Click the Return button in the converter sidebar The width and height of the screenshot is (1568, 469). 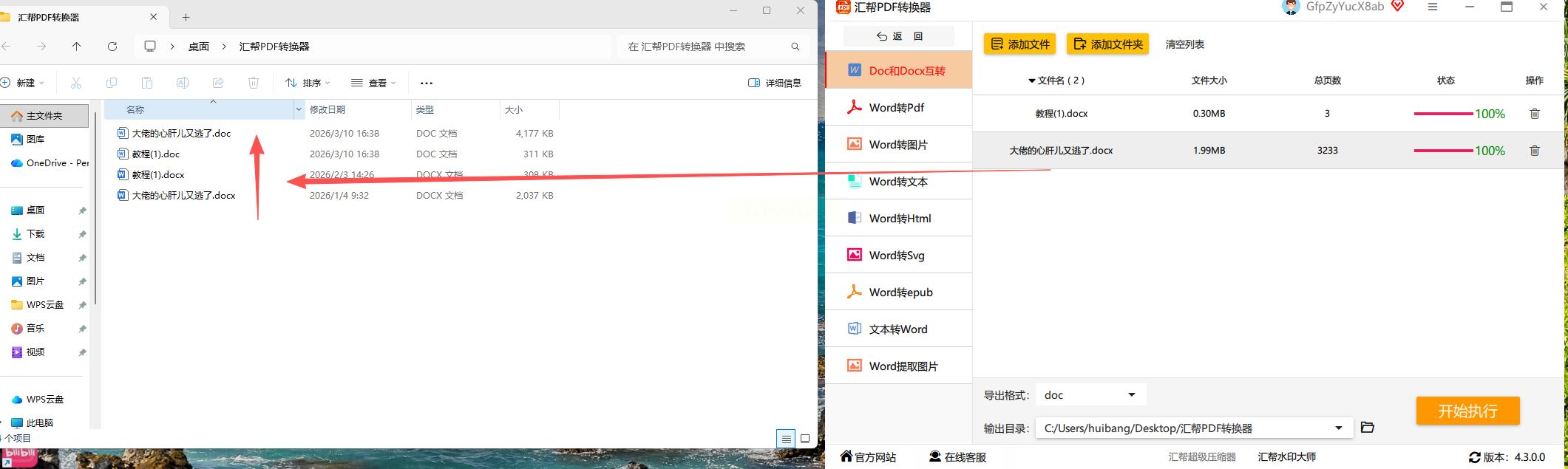pyautogui.click(x=899, y=36)
